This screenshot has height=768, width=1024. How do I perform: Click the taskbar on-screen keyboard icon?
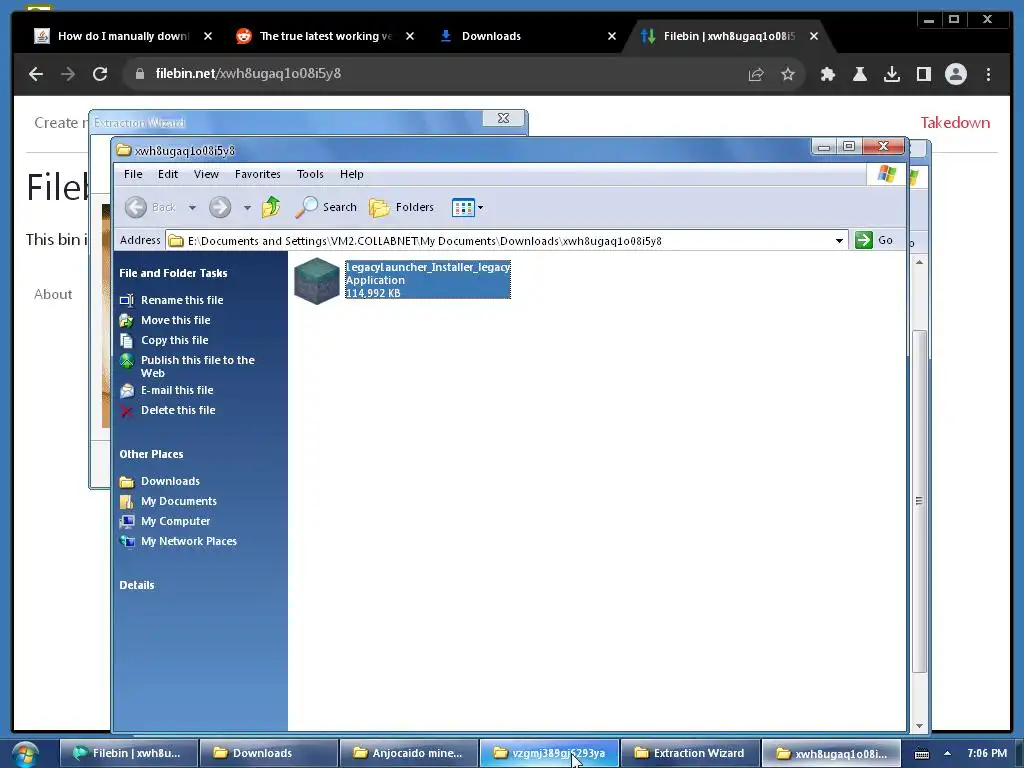tap(921, 754)
